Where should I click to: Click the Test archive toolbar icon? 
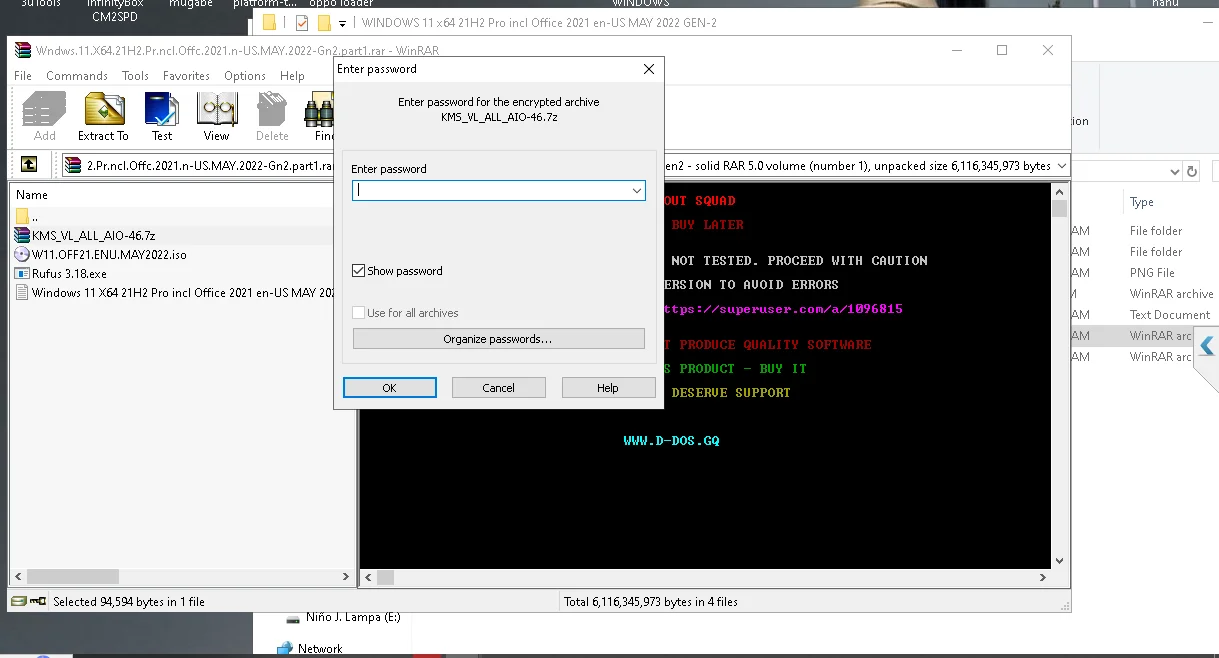coord(161,116)
